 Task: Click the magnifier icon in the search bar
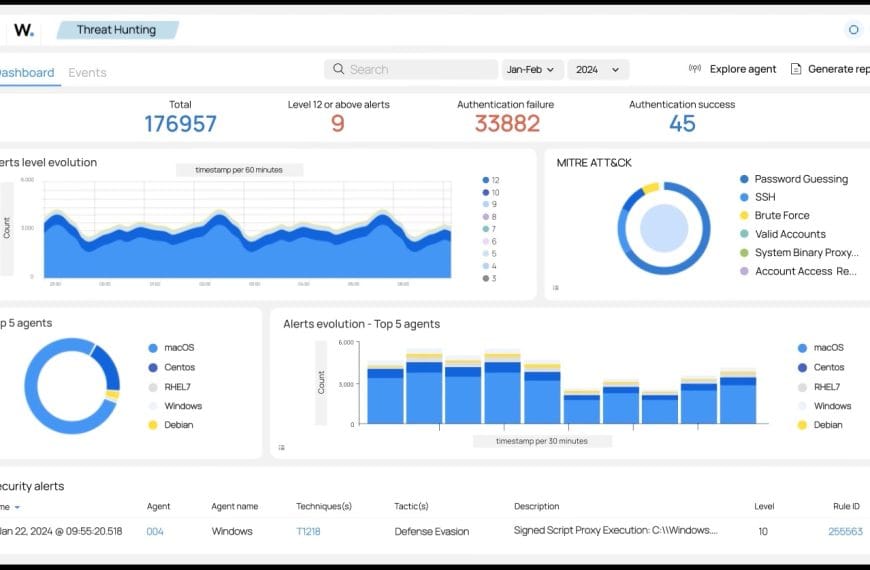click(x=338, y=69)
